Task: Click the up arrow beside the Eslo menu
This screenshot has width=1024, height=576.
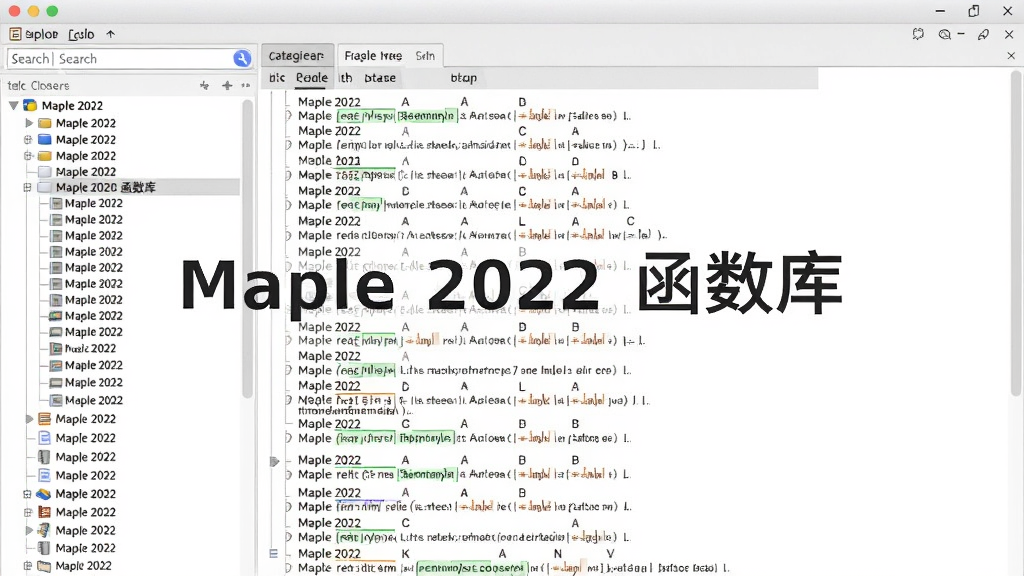Action: coord(110,34)
